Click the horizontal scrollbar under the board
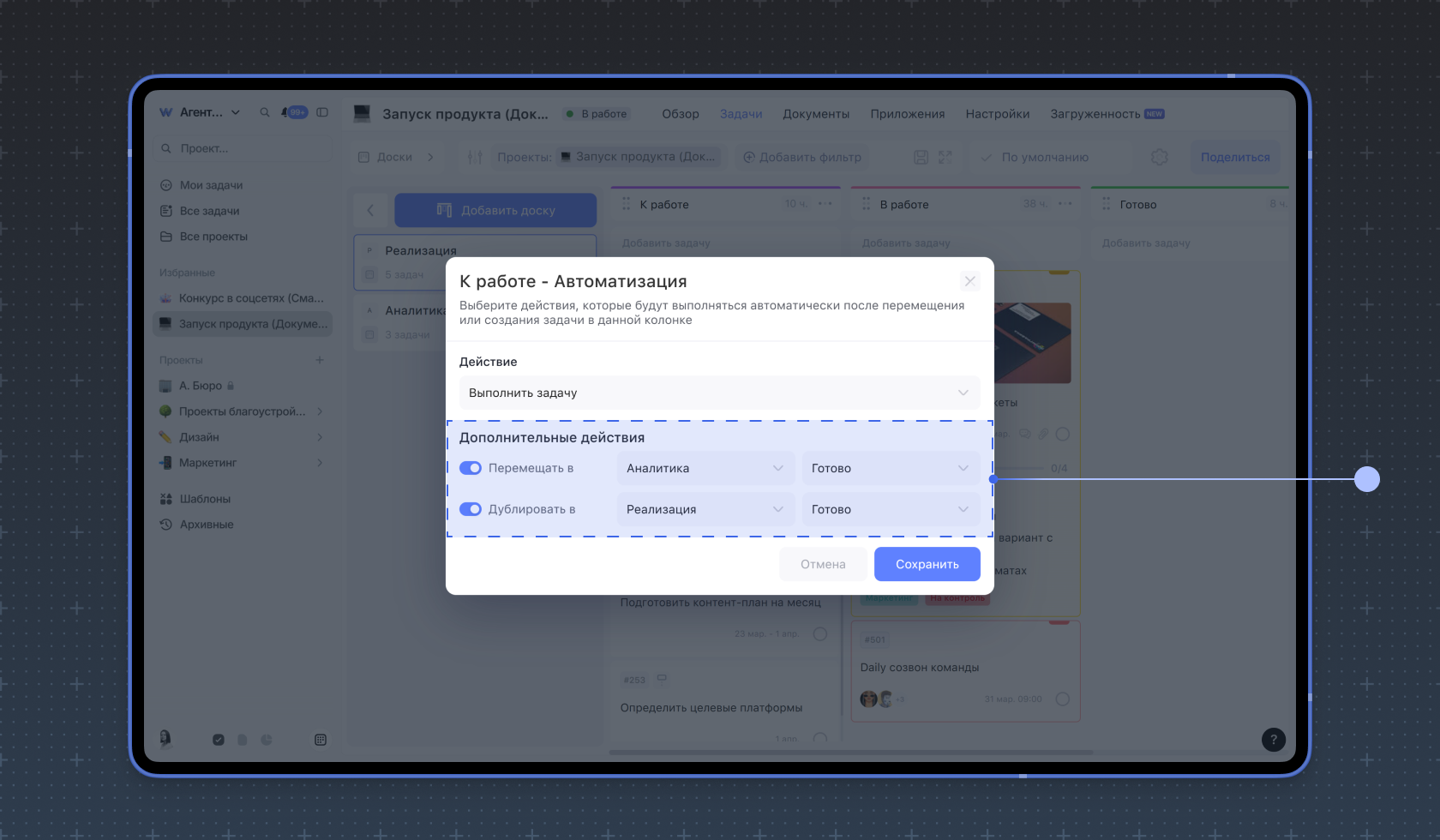Screen dimensions: 1440x840 850,753
